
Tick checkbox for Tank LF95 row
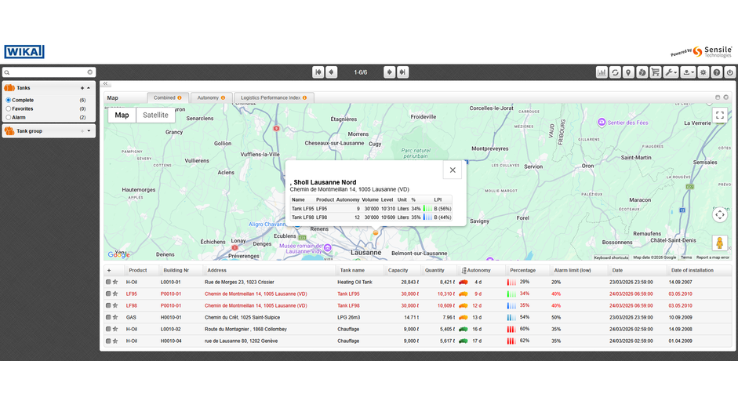pyautogui.click(x=108, y=294)
